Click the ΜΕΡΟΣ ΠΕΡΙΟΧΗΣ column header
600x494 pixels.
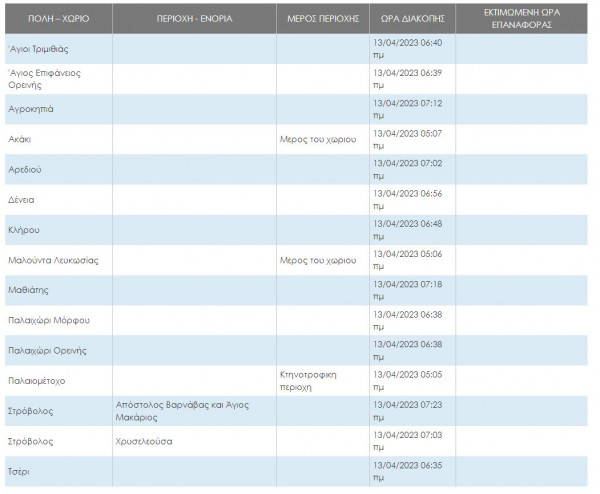pyautogui.click(x=323, y=19)
